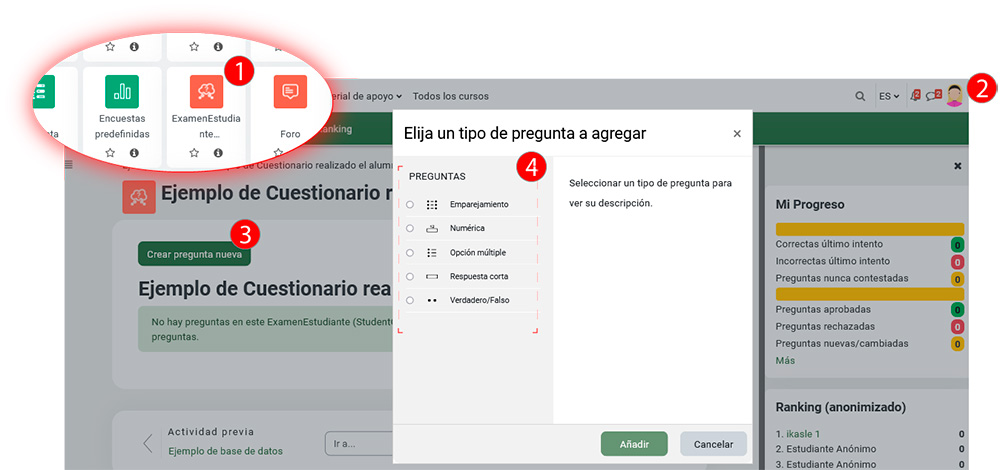Click the Emparejamiento question type icon

432,205
